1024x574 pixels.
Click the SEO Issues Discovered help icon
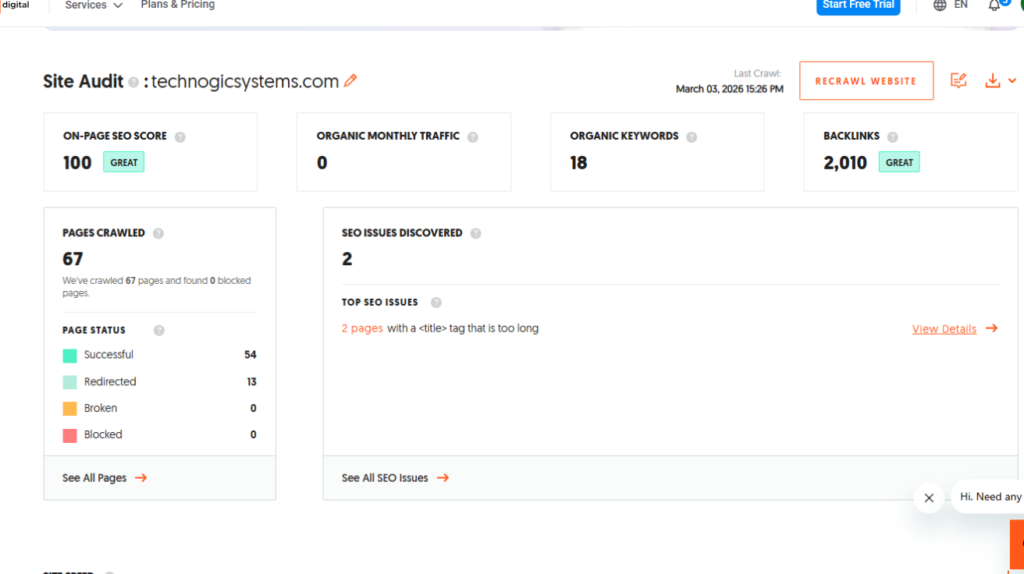[476, 233]
